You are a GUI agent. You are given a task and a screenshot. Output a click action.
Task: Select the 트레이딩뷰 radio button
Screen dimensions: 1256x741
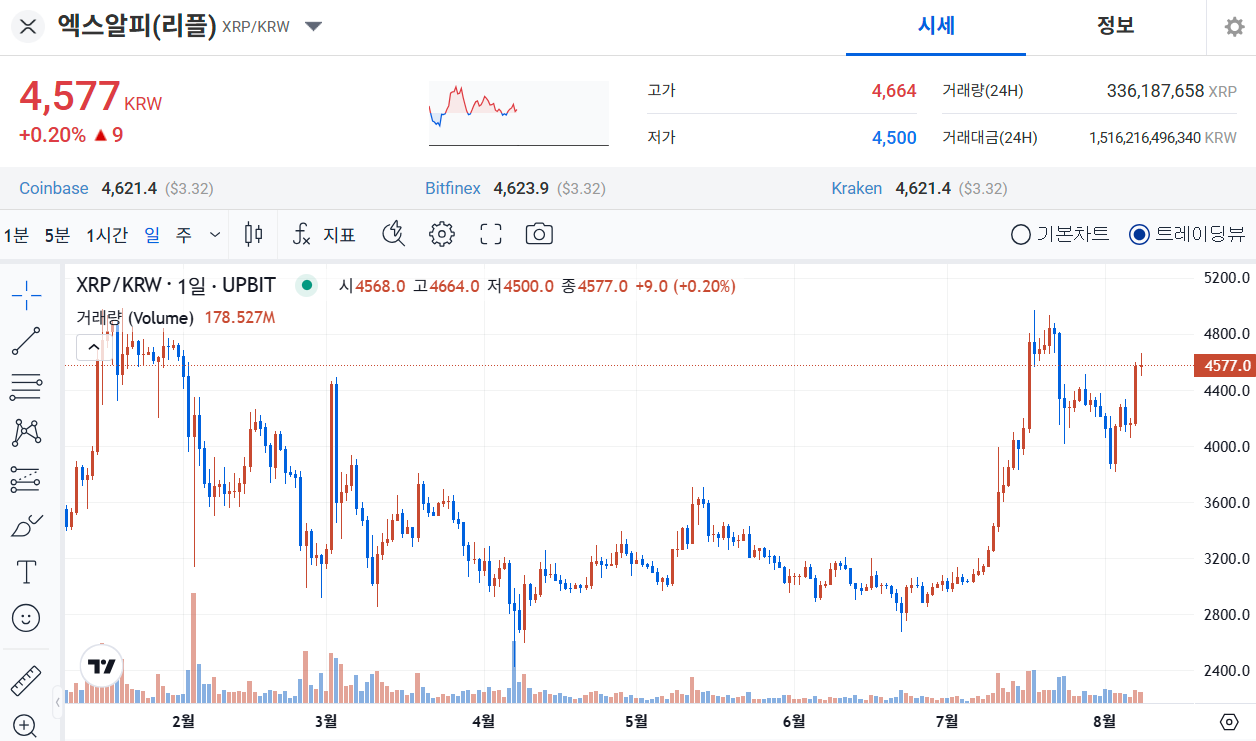click(1139, 235)
